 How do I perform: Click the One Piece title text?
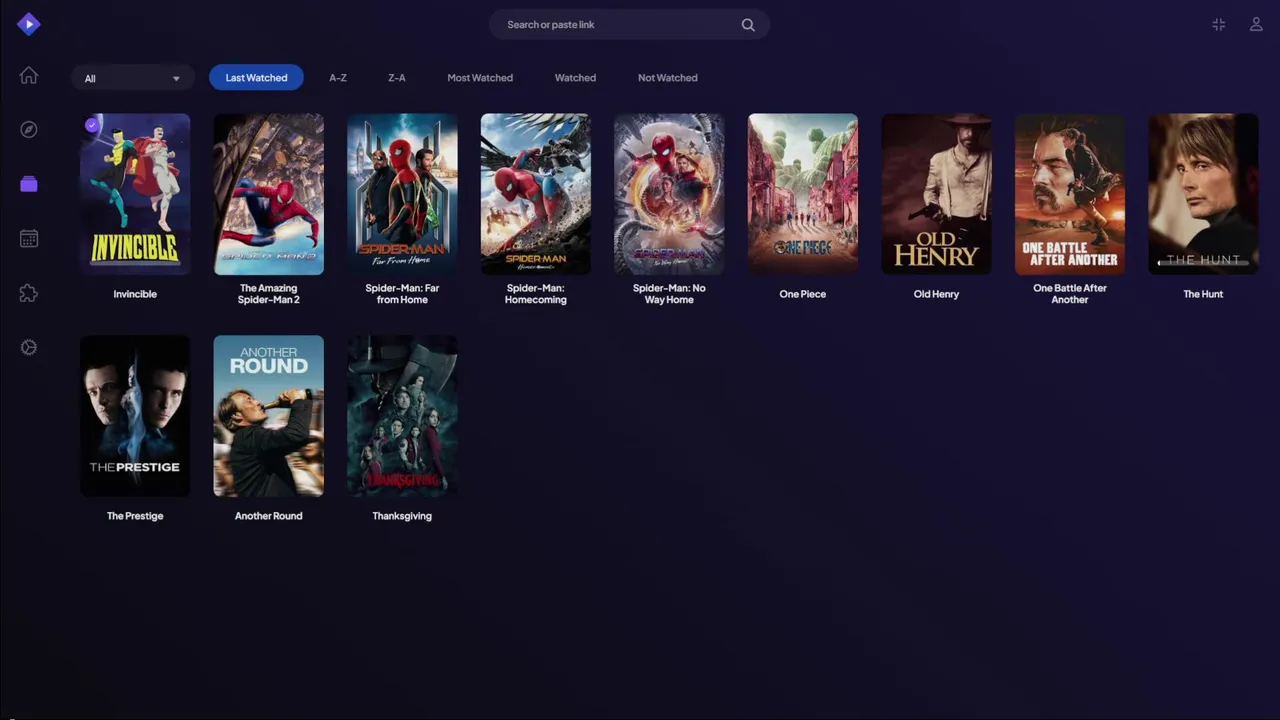(803, 294)
